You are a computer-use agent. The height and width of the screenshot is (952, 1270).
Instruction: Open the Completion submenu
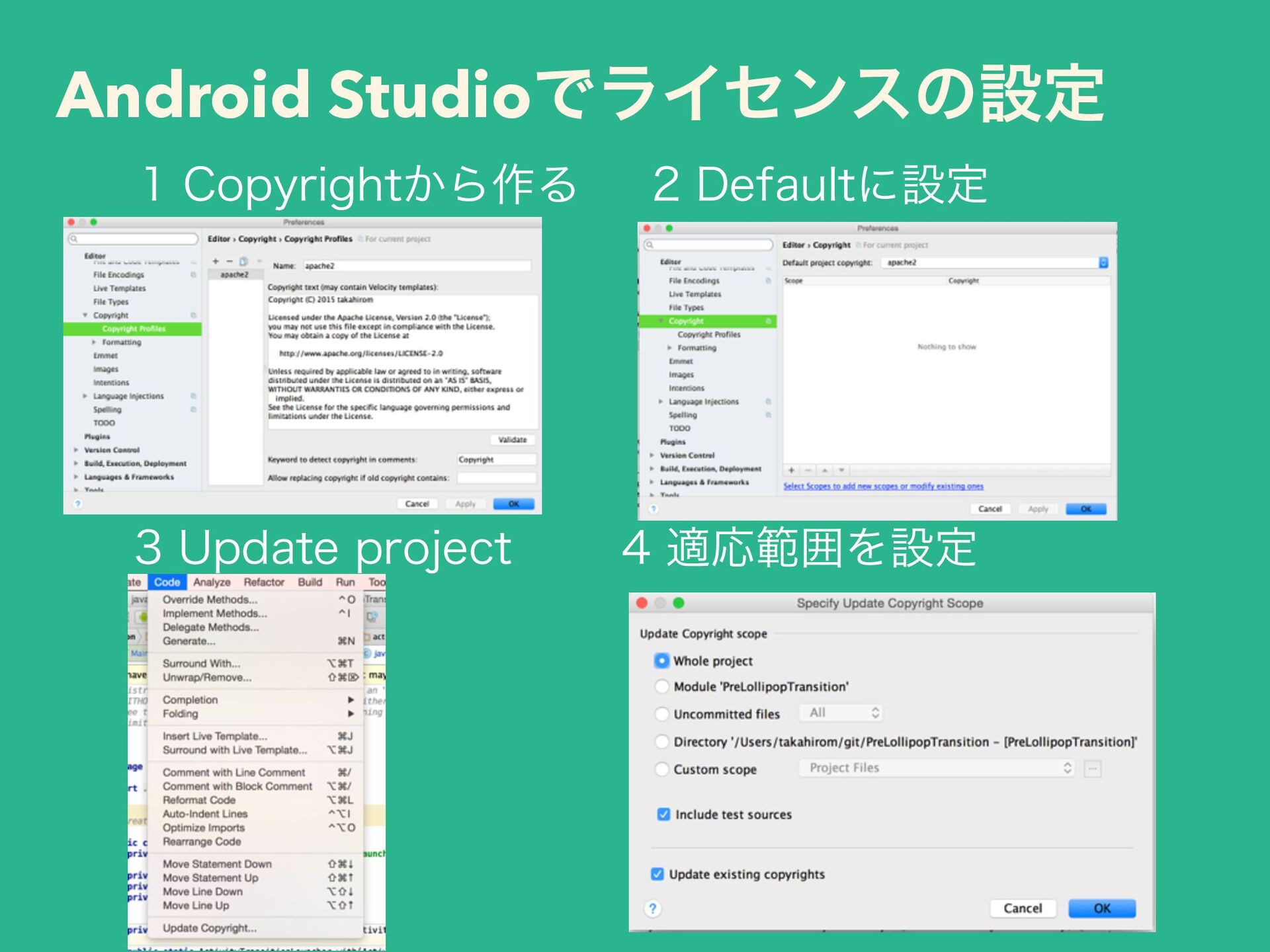click(255, 699)
